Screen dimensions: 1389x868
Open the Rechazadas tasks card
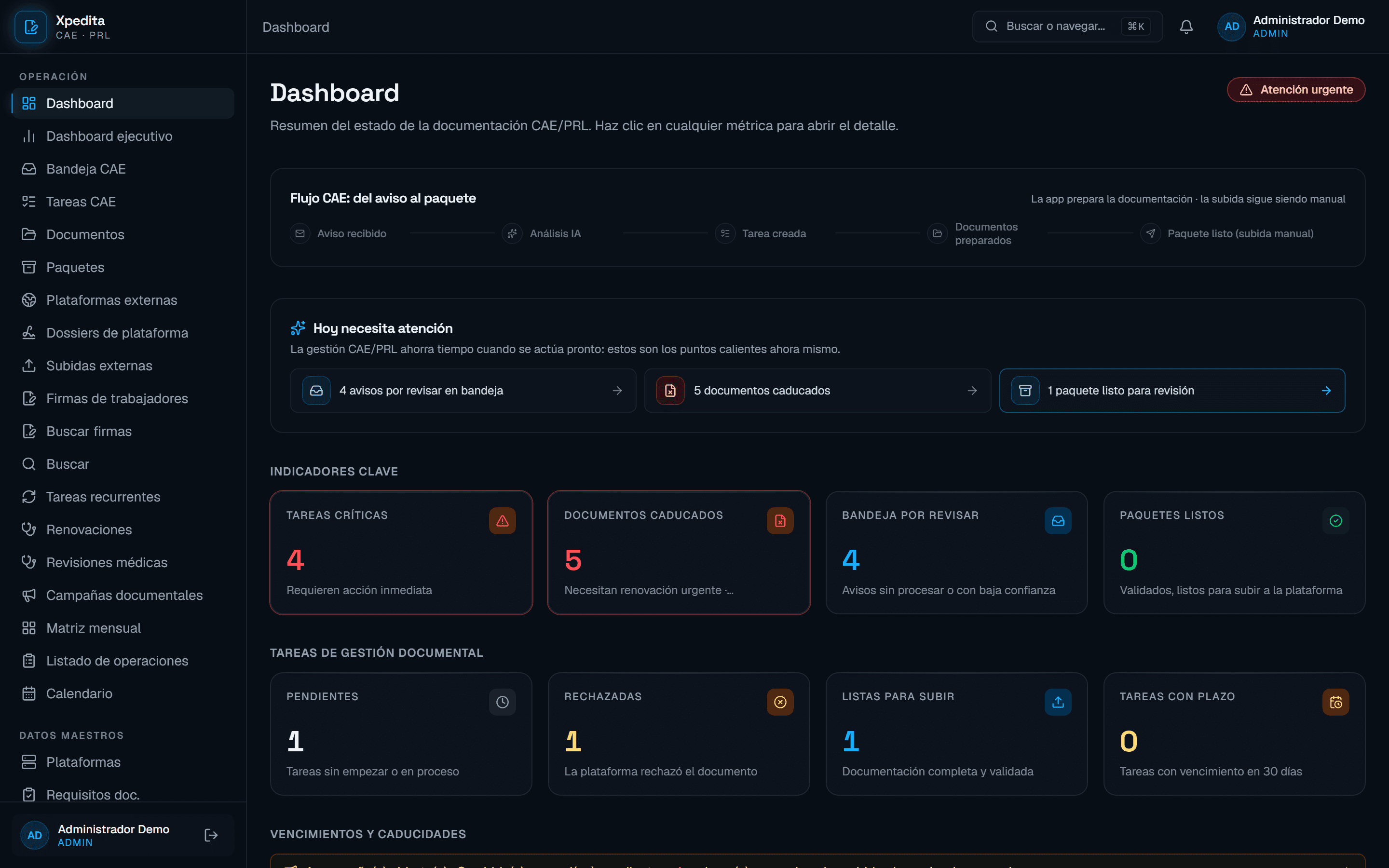click(x=679, y=734)
